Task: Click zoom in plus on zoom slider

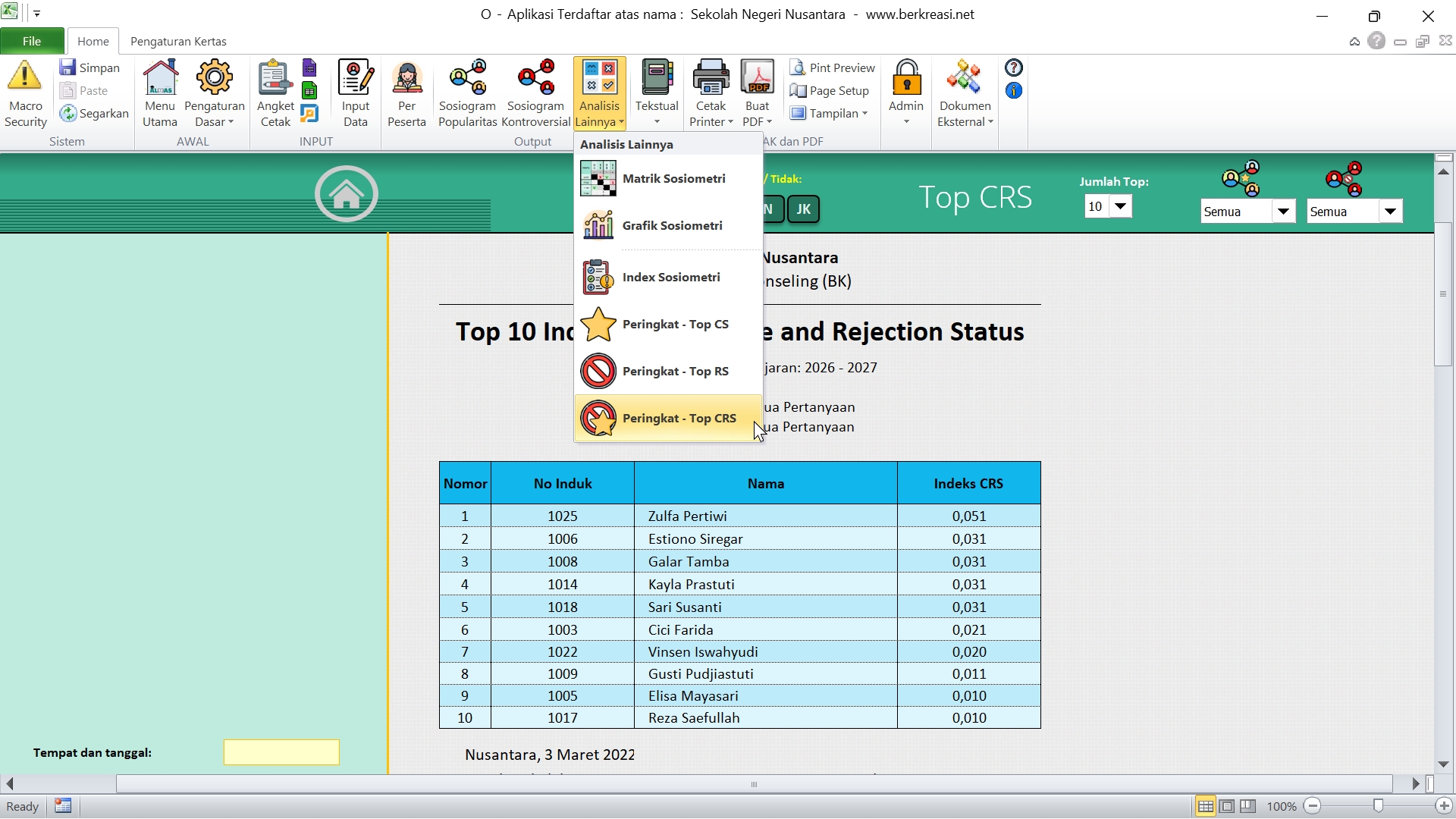Action: [1444, 806]
